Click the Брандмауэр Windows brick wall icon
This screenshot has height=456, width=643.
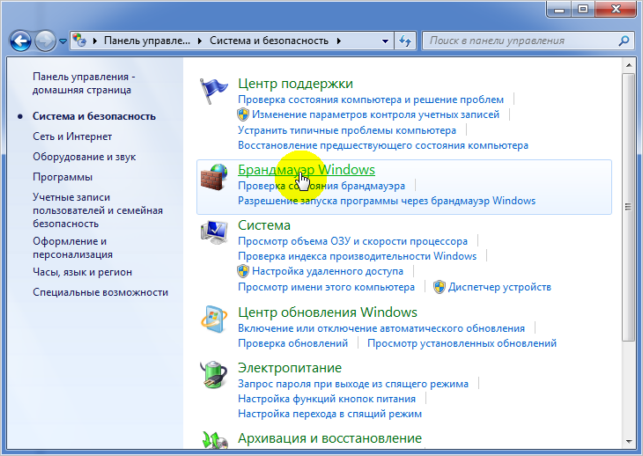214,177
